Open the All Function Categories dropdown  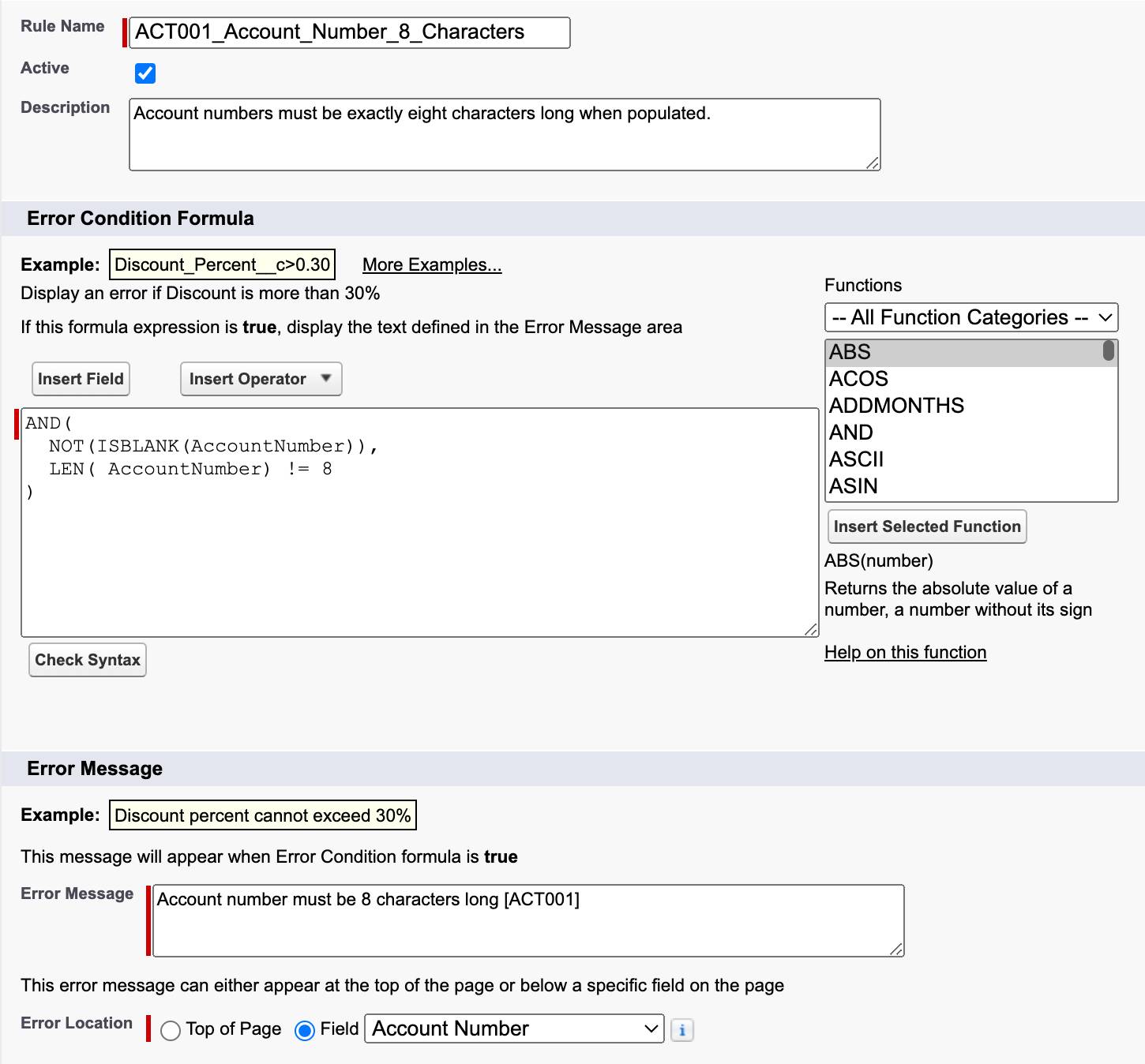(x=971, y=317)
